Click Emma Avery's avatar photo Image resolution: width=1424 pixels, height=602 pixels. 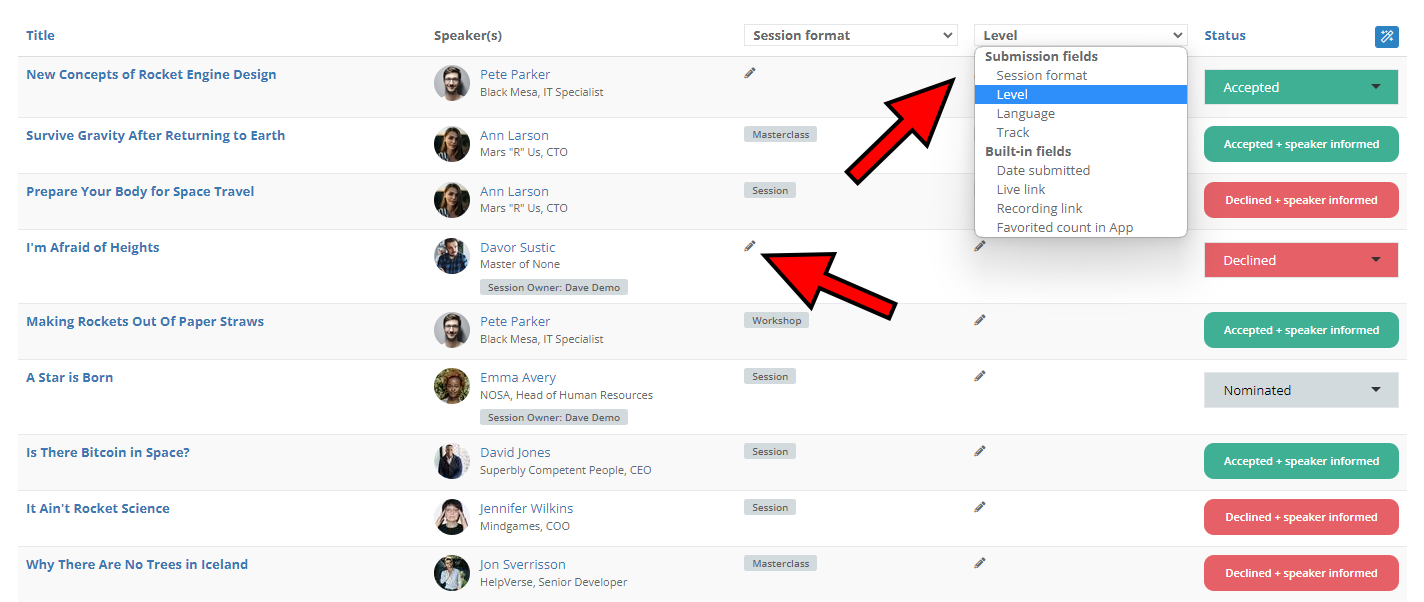(x=452, y=386)
